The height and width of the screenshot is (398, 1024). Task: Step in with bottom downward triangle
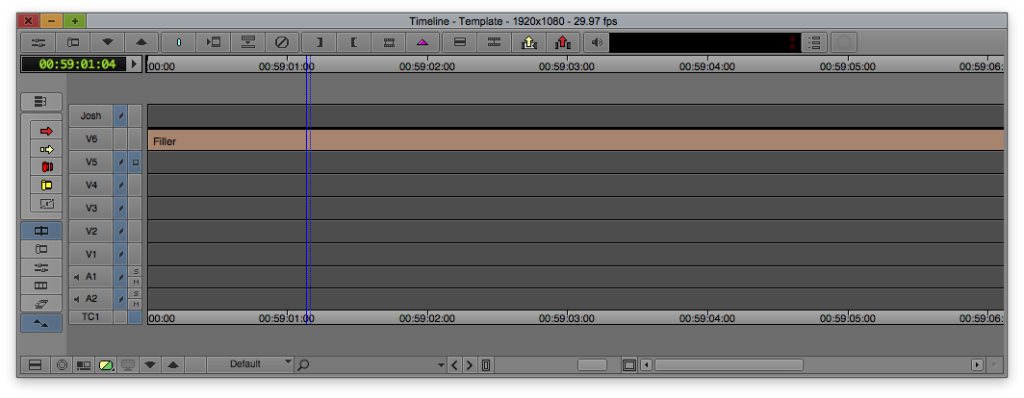[150, 365]
